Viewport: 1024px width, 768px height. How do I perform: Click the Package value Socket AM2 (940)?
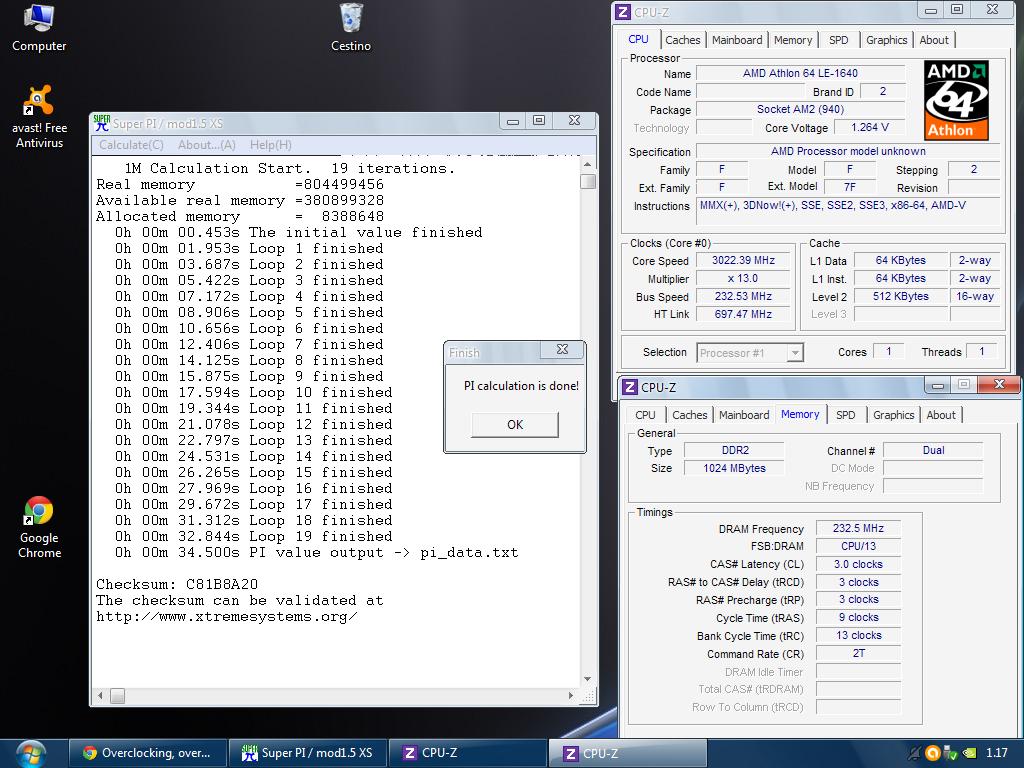tap(801, 109)
